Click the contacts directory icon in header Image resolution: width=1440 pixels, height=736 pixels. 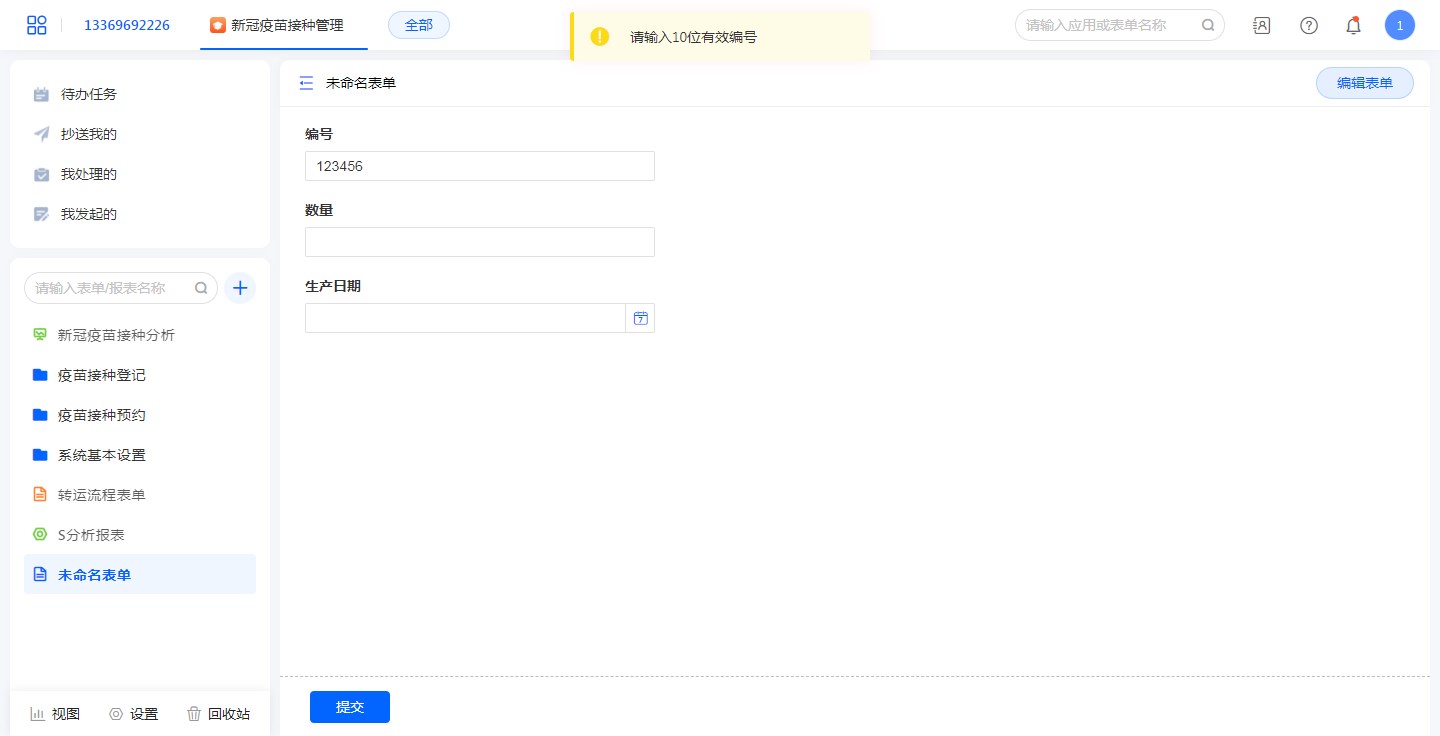click(1261, 26)
